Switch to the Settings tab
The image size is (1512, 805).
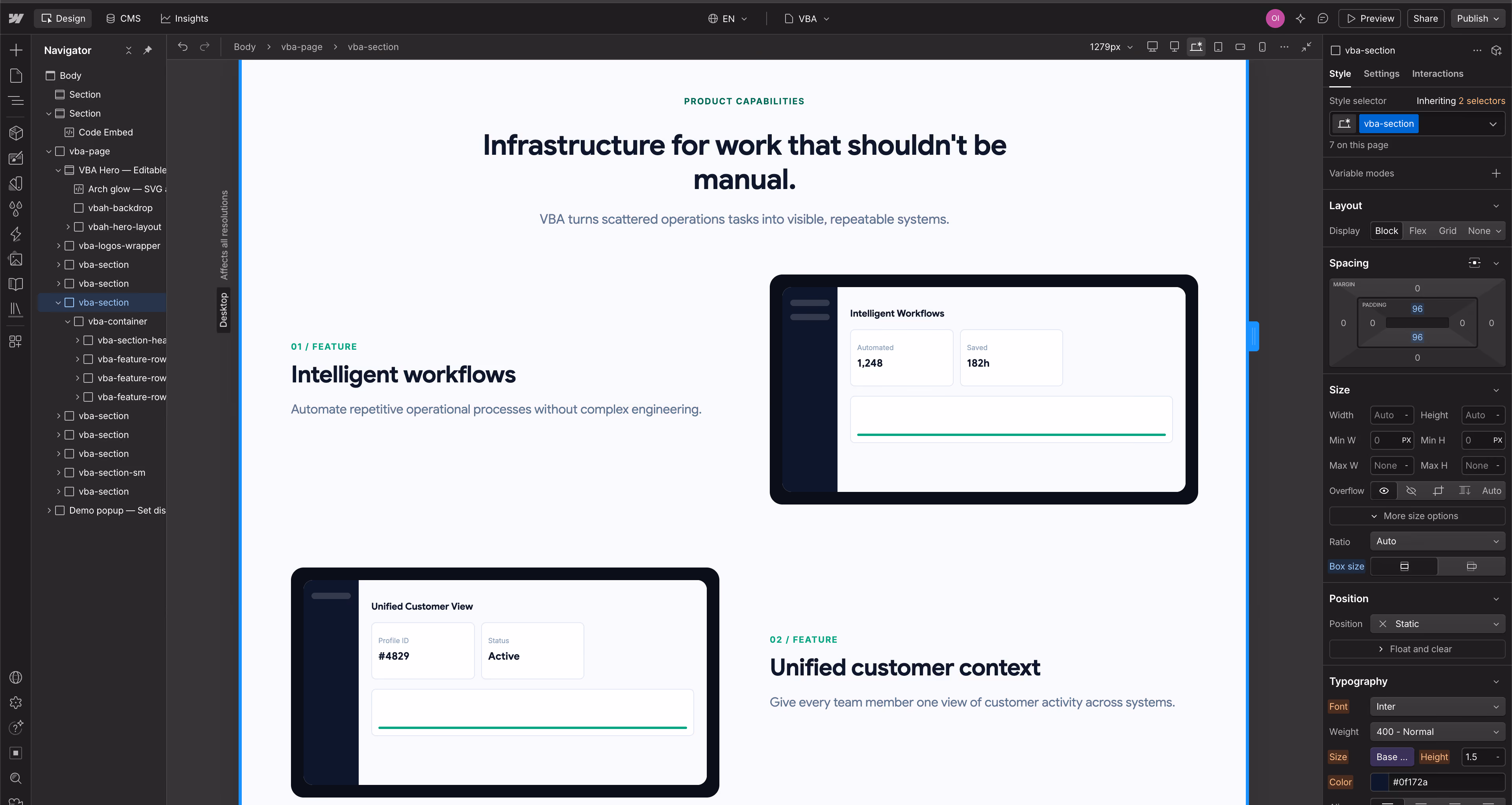(x=1381, y=73)
